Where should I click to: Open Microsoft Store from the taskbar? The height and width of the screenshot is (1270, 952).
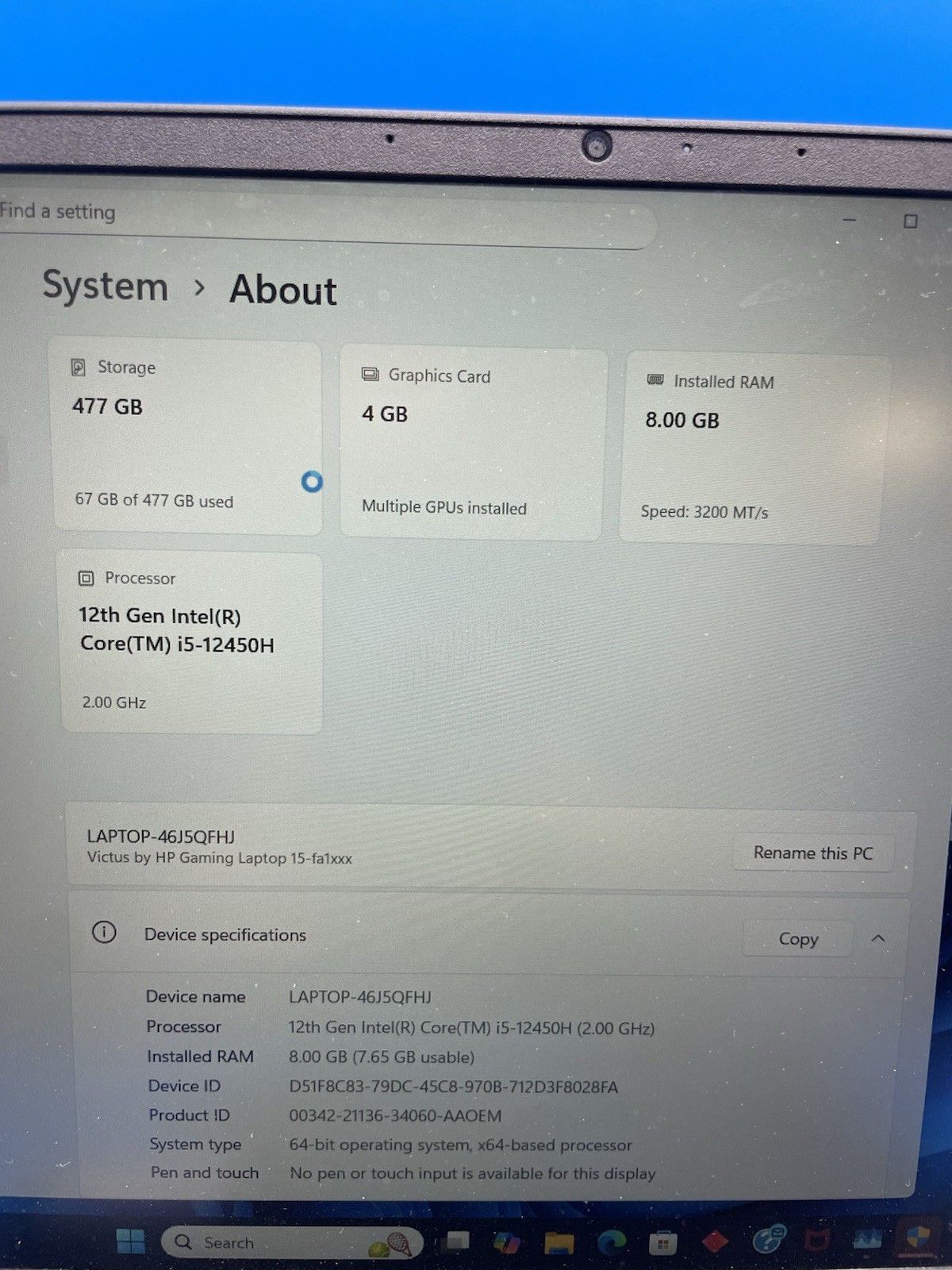(x=662, y=1242)
